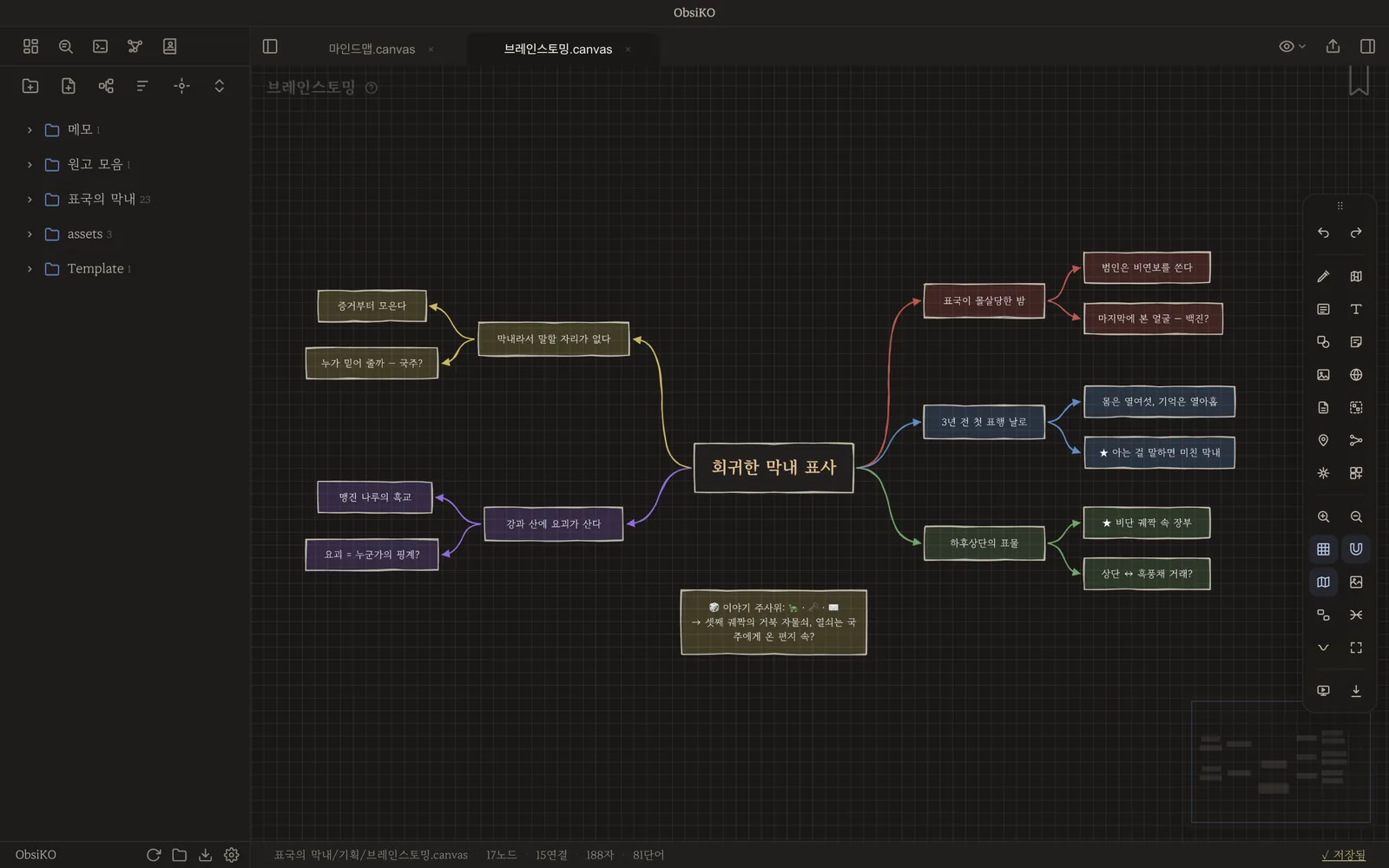The width and height of the screenshot is (1389, 868).
Task: Zoom out of the canvas
Action: click(1356, 516)
